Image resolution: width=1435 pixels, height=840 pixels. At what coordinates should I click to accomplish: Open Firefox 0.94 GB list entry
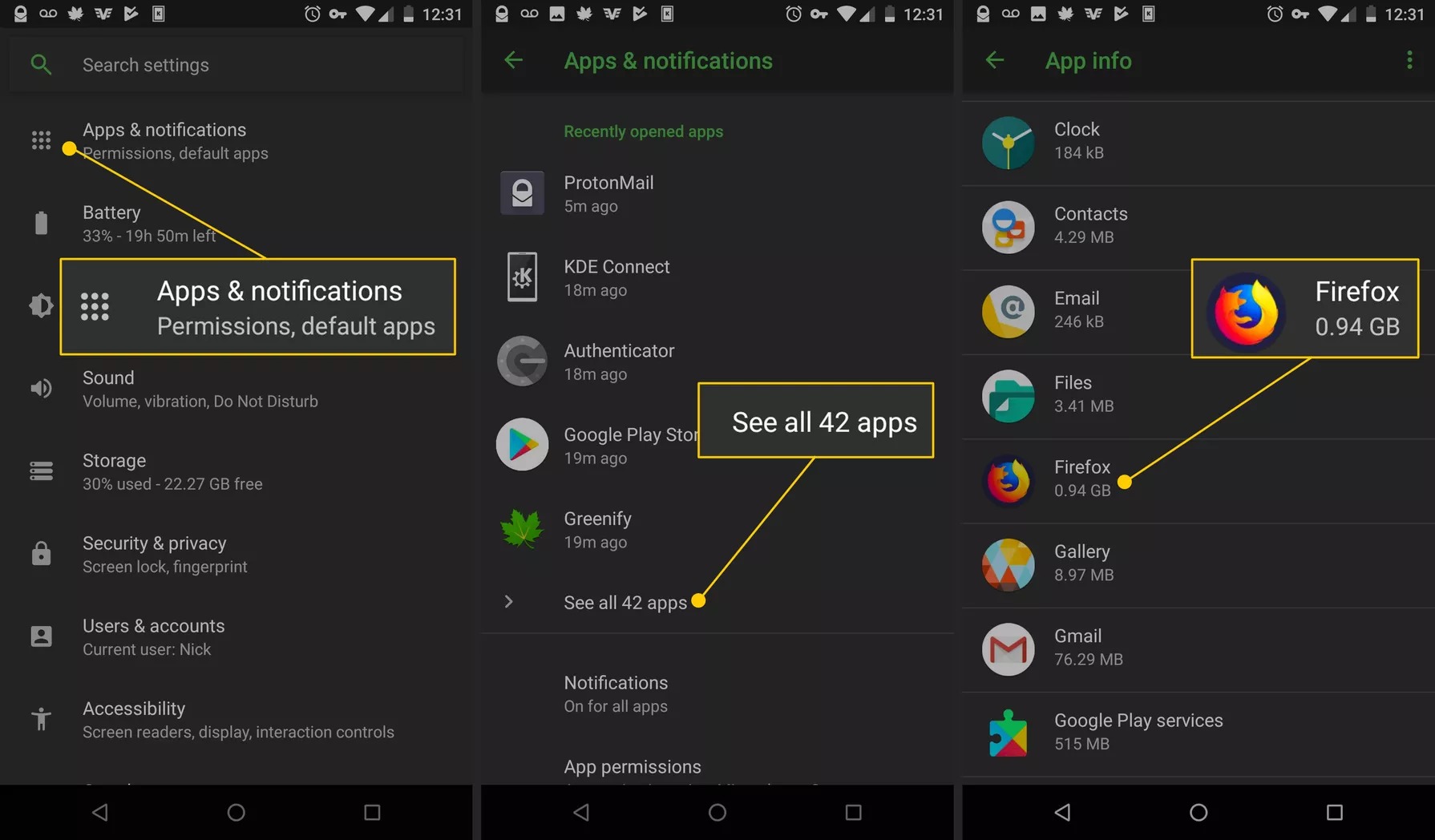click(x=1081, y=478)
